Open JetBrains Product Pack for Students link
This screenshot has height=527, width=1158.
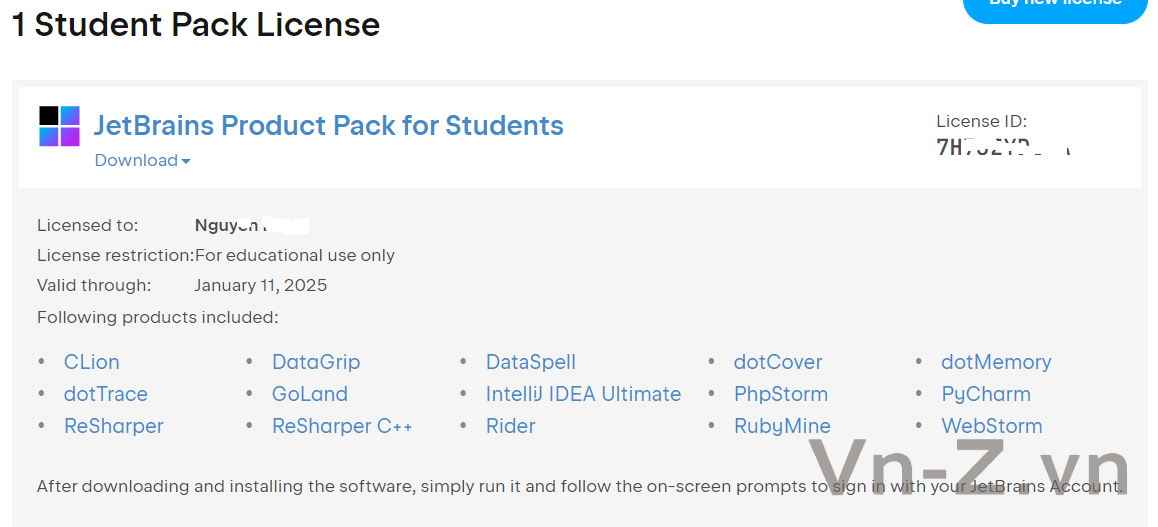[x=328, y=126]
